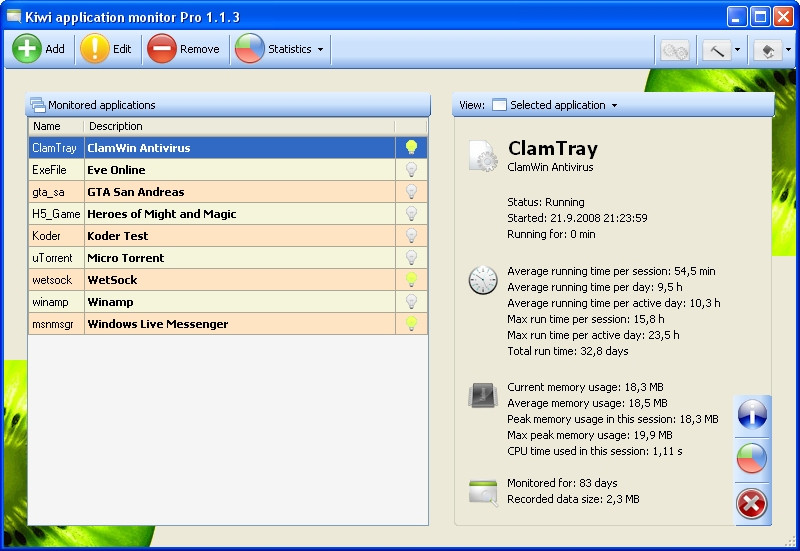Click the Recorded data size line
This screenshot has height=551, width=800.
click(x=573, y=499)
